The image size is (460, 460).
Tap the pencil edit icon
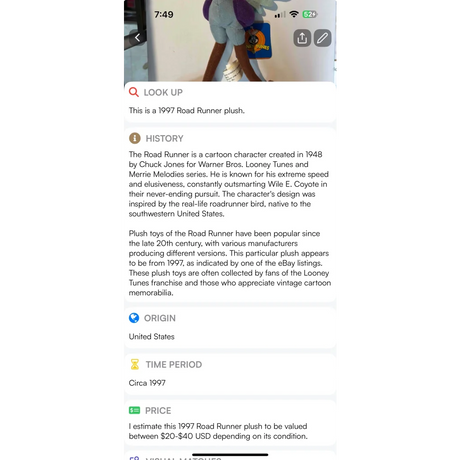click(322, 38)
